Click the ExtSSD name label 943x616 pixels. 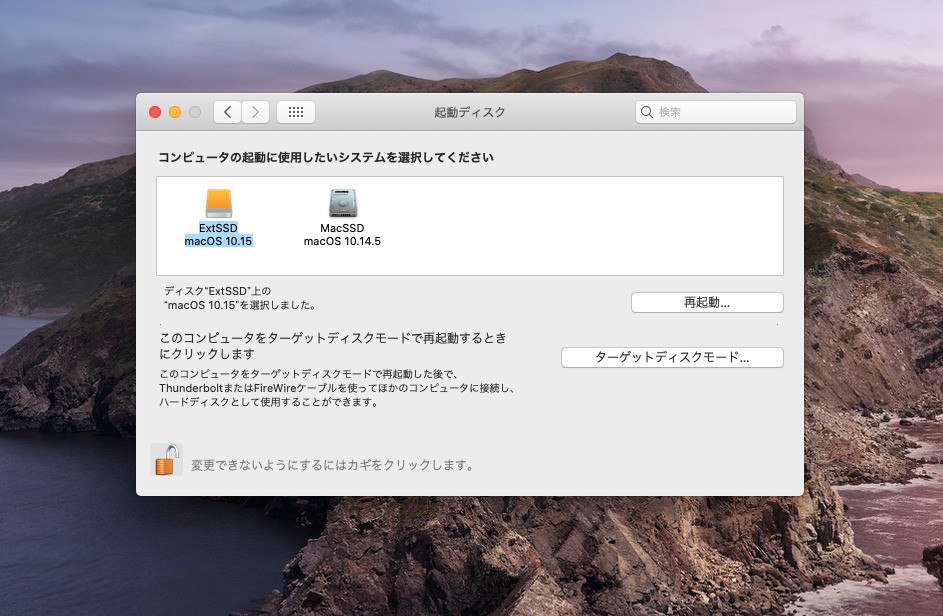(x=218, y=228)
